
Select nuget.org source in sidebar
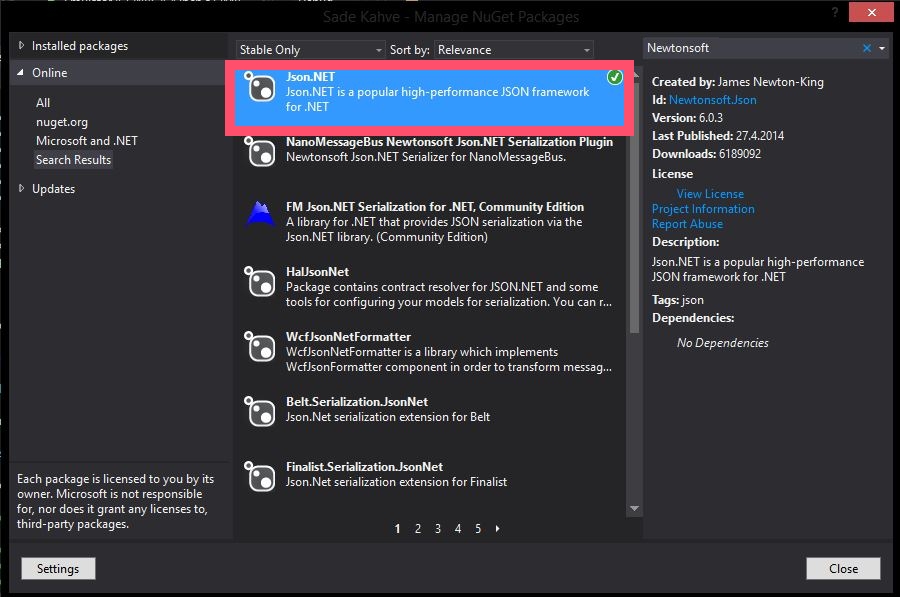click(x=62, y=122)
